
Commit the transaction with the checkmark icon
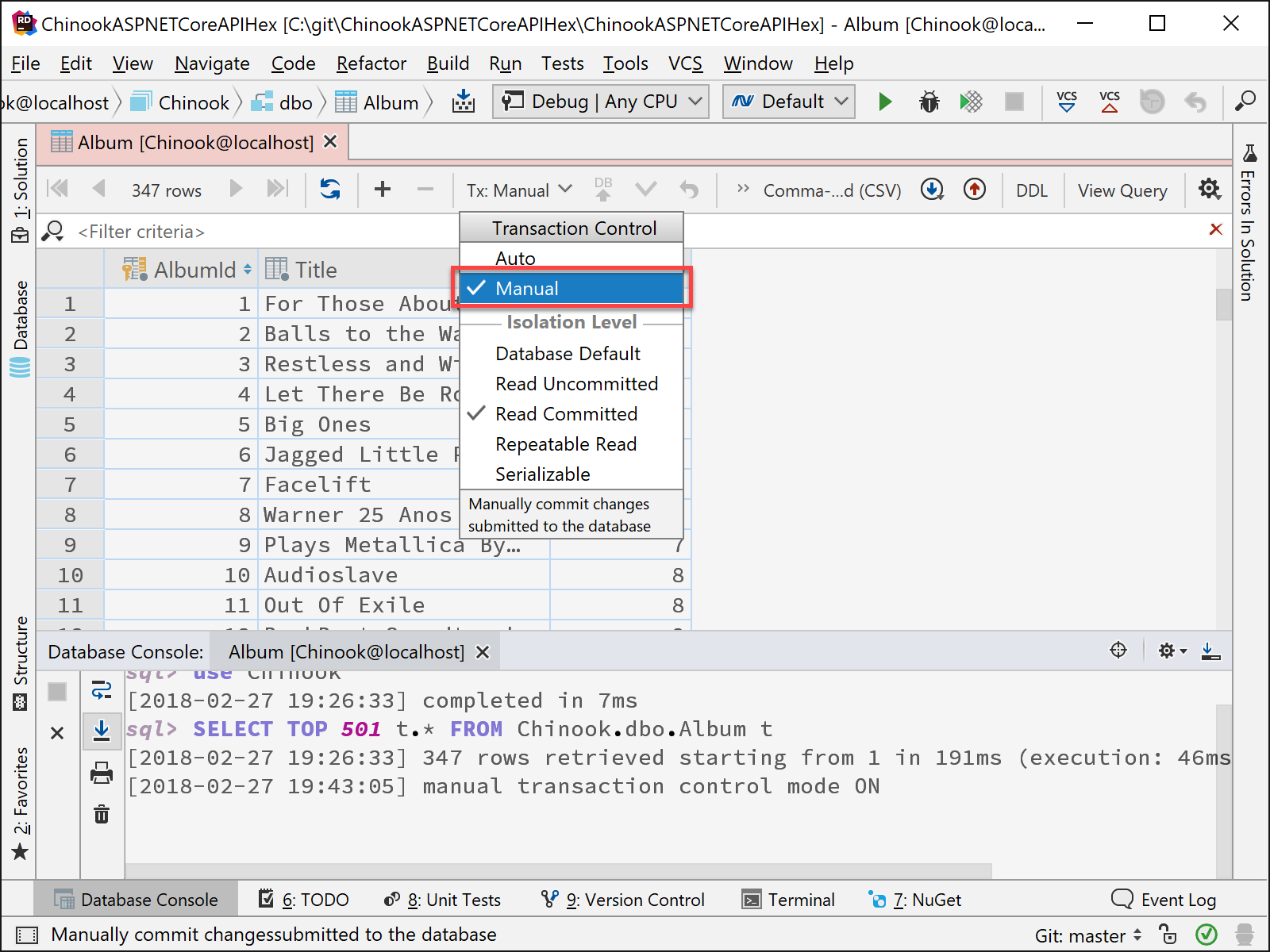646,189
